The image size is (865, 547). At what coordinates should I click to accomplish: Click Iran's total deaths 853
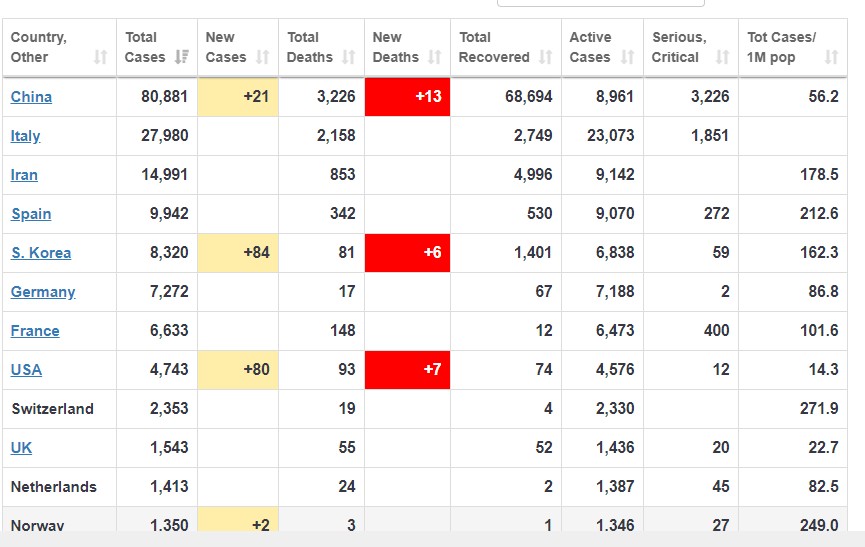tap(343, 175)
